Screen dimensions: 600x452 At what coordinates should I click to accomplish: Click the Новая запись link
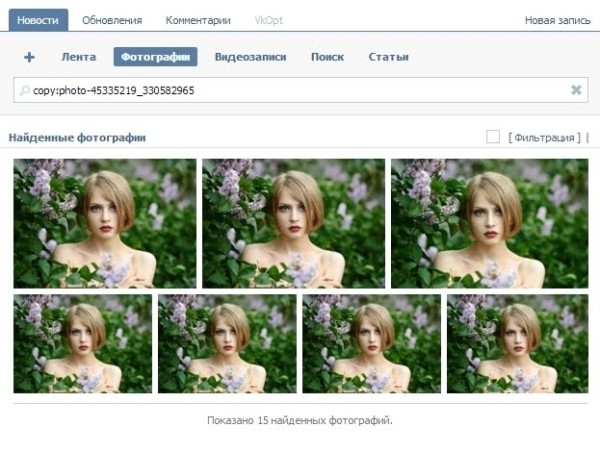click(x=557, y=20)
